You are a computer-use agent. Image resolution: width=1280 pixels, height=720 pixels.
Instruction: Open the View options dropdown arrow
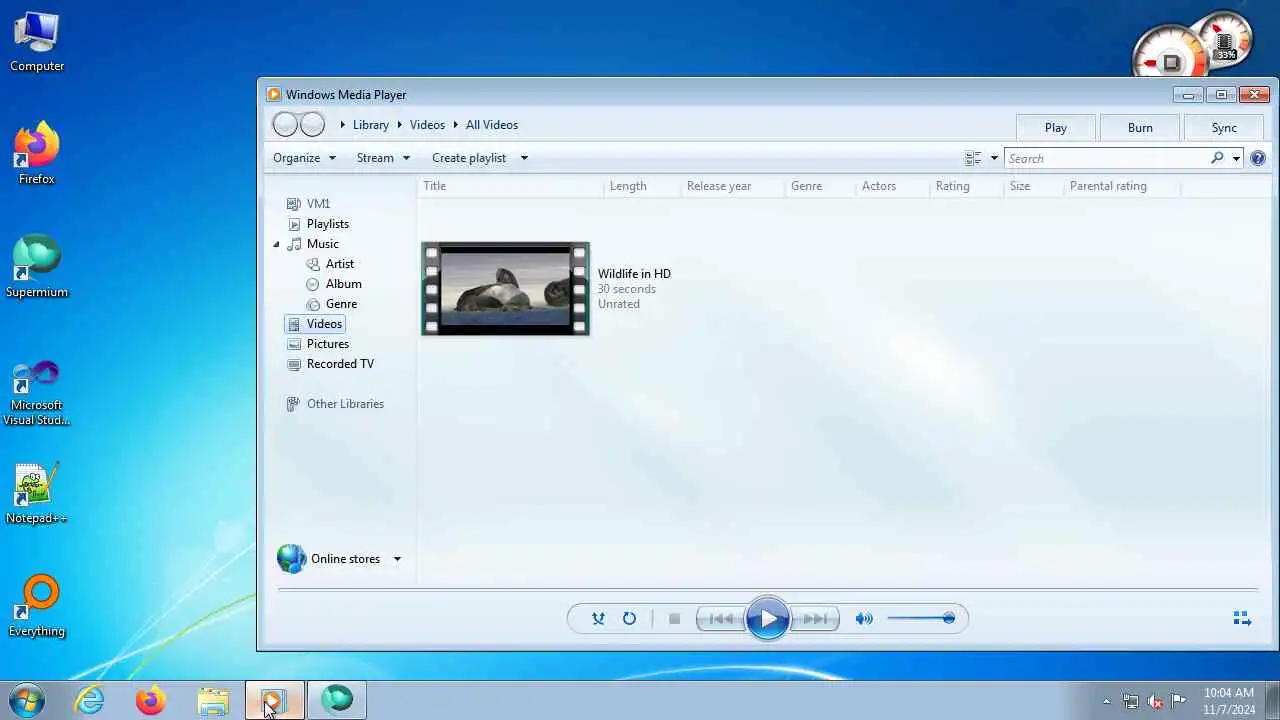point(994,158)
